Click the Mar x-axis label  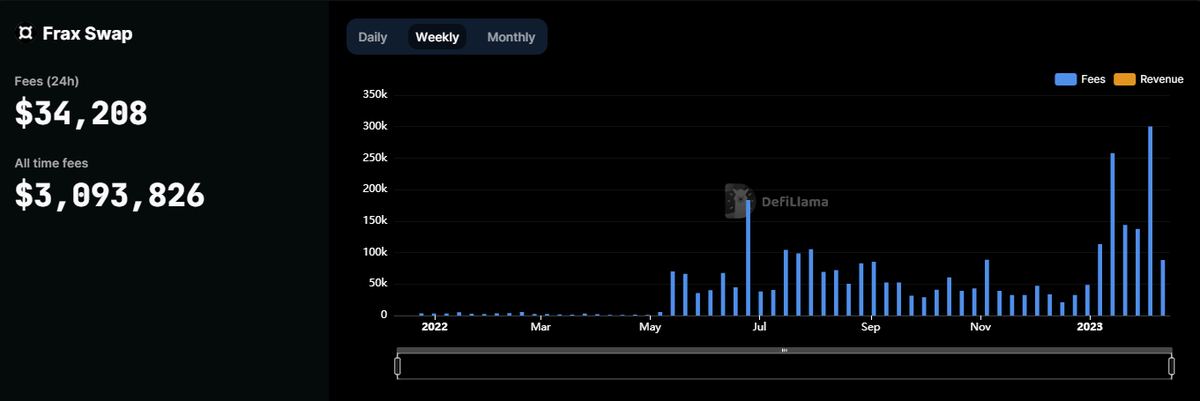pyautogui.click(x=541, y=326)
